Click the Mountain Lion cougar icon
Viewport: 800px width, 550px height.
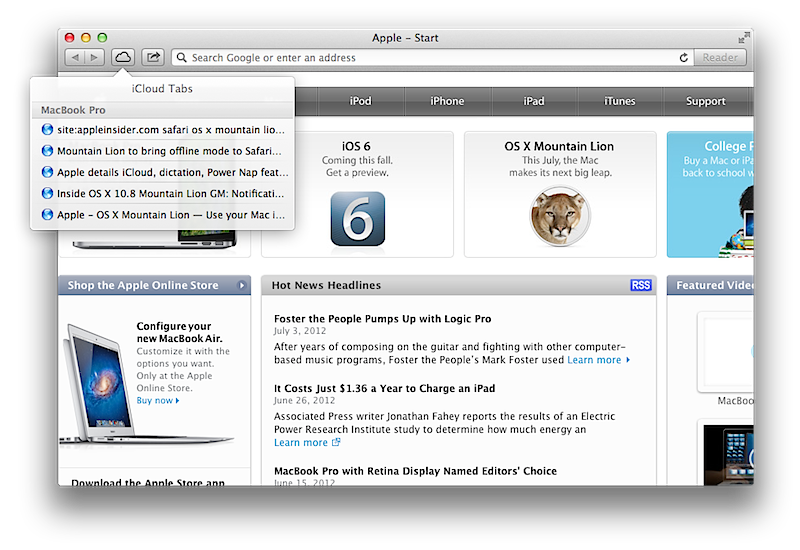(x=560, y=216)
